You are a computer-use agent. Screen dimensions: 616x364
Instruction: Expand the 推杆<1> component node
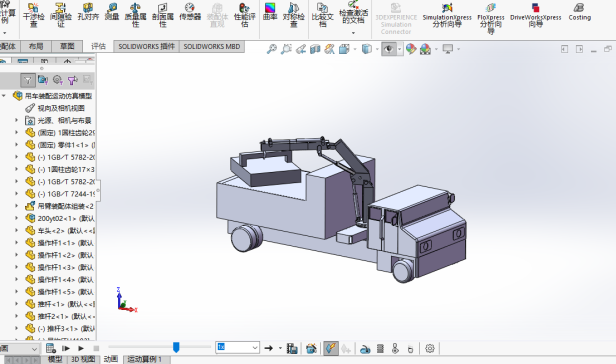coord(16,304)
